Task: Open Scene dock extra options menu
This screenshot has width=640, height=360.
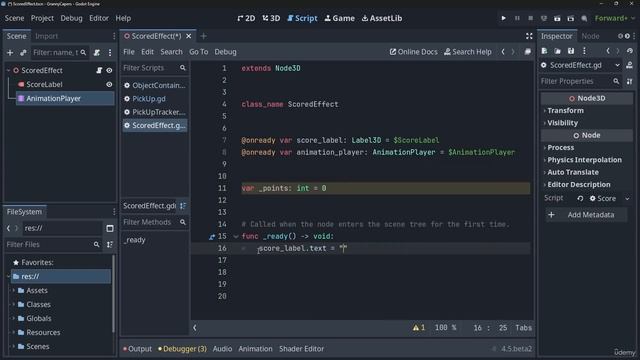Action: pyautogui.click(x=110, y=52)
